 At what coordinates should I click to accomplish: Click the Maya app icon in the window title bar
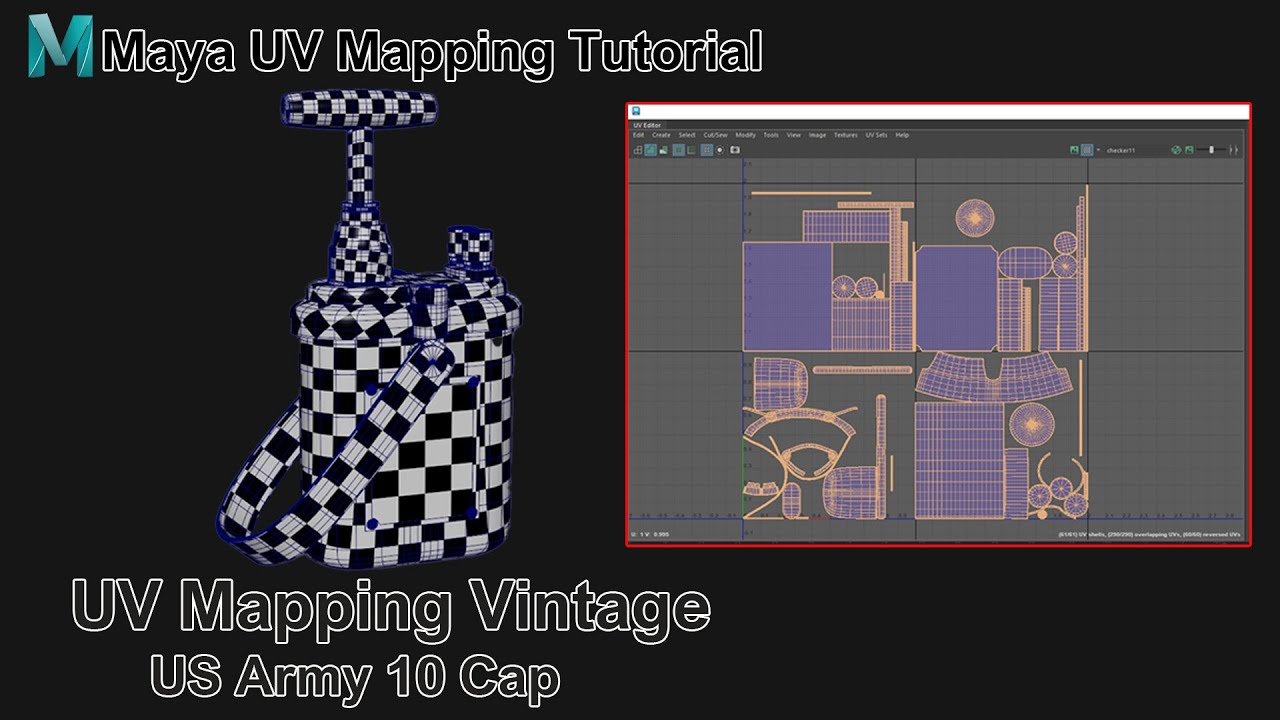(635, 111)
